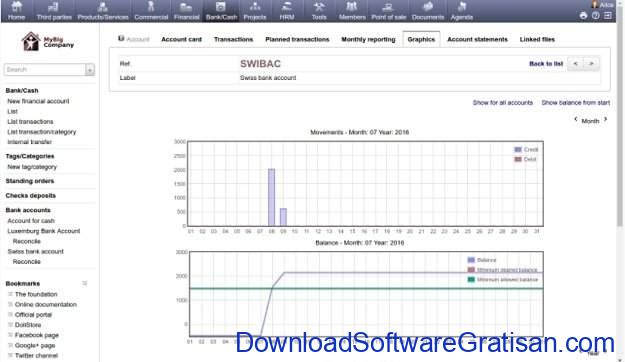Go to the previous month arrow
This screenshot has width=625, height=362.
(x=576, y=119)
